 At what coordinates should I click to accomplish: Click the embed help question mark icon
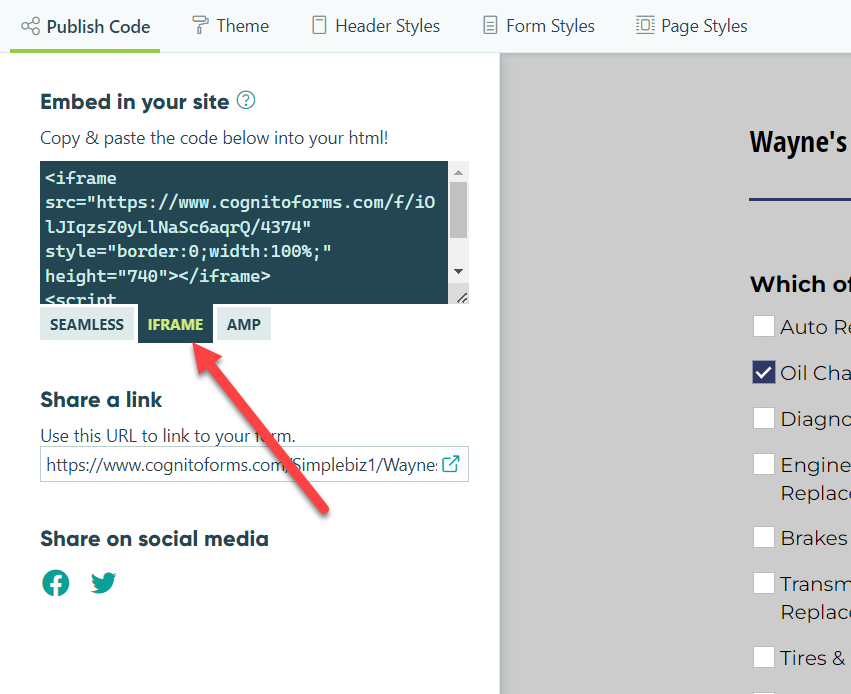[x=246, y=100]
